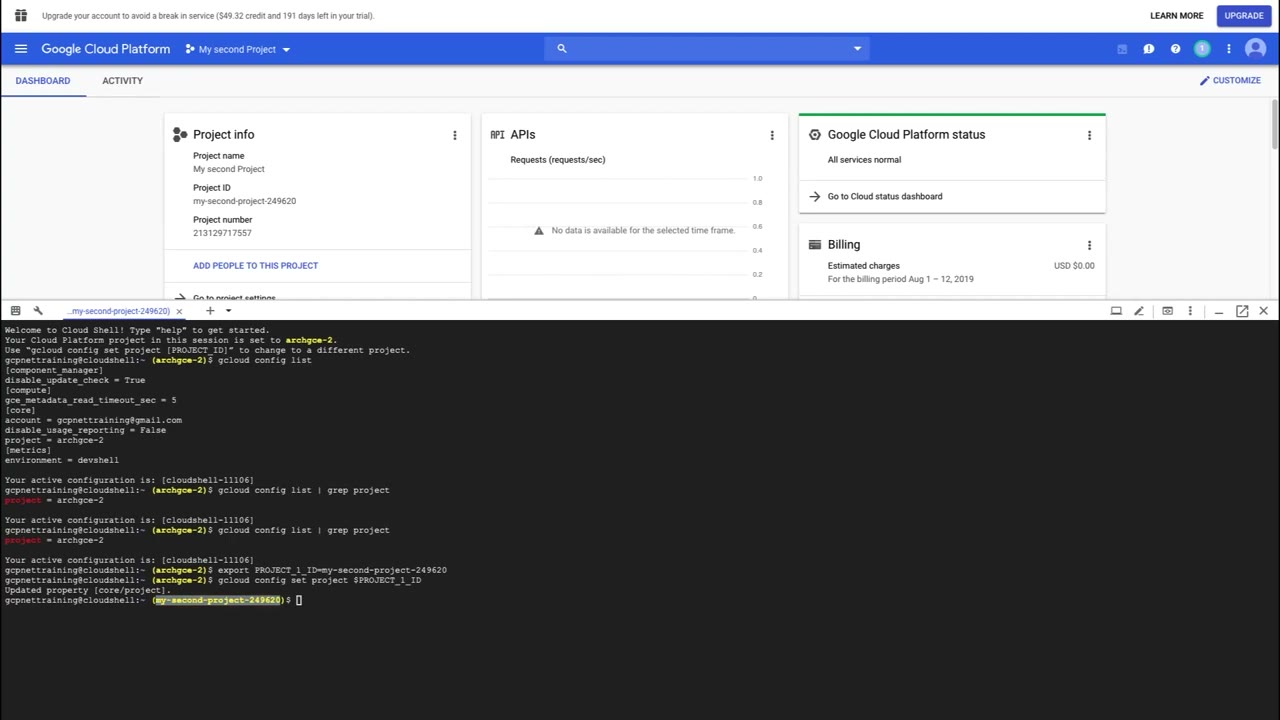Open the help question mark icon
This screenshot has width=1280, height=720.
click(1175, 49)
